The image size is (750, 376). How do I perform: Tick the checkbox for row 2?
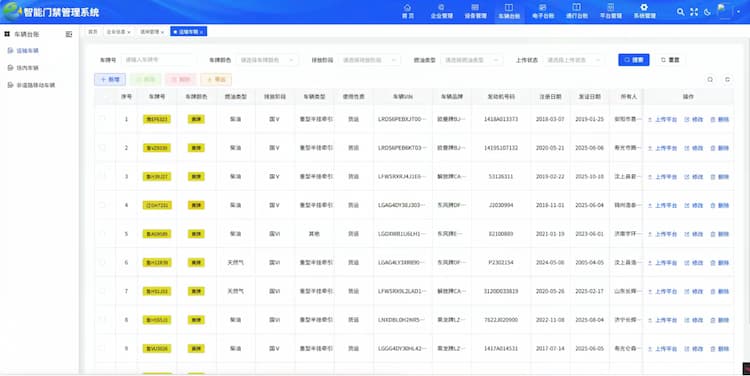pyautogui.click(x=103, y=147)
